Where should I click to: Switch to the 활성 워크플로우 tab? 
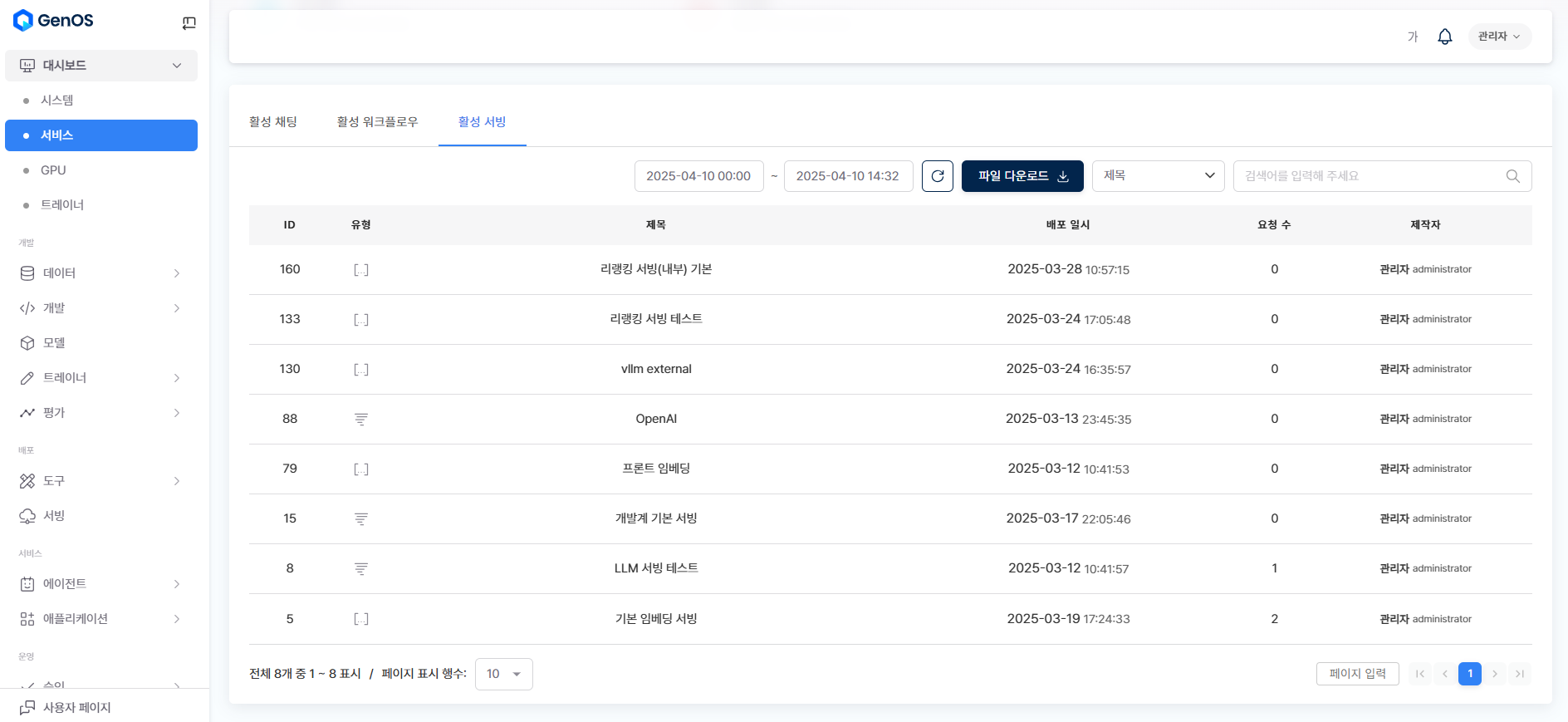(377, 122)
